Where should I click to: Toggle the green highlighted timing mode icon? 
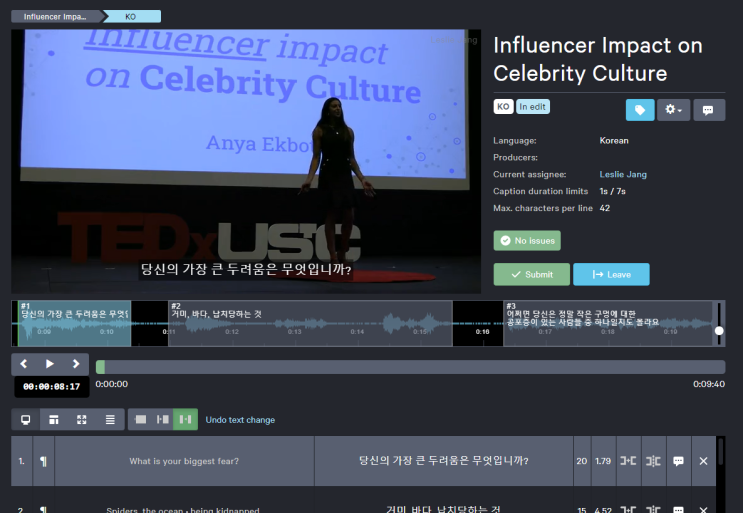pos(185,420)
